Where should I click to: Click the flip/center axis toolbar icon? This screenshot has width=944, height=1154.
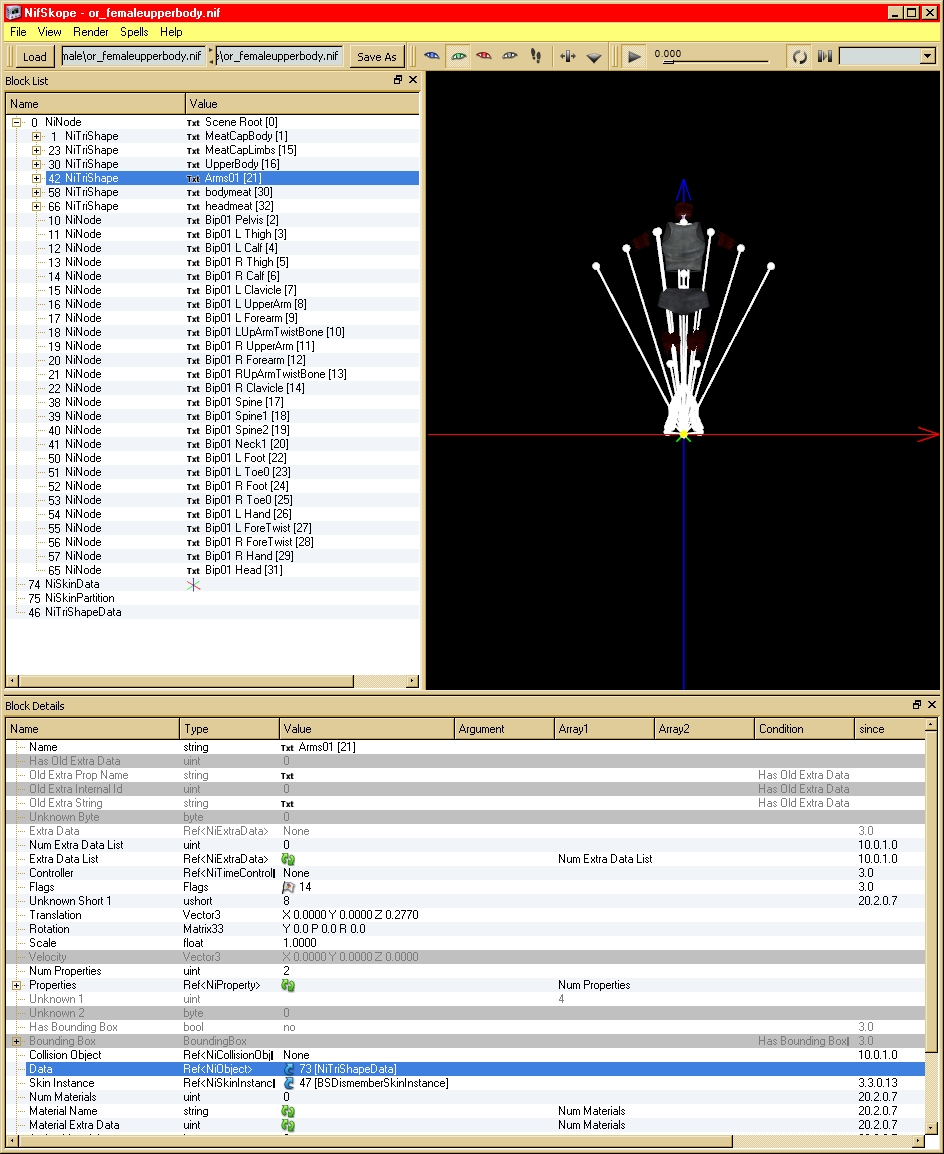pyautogui.click(x=567, y=56)
